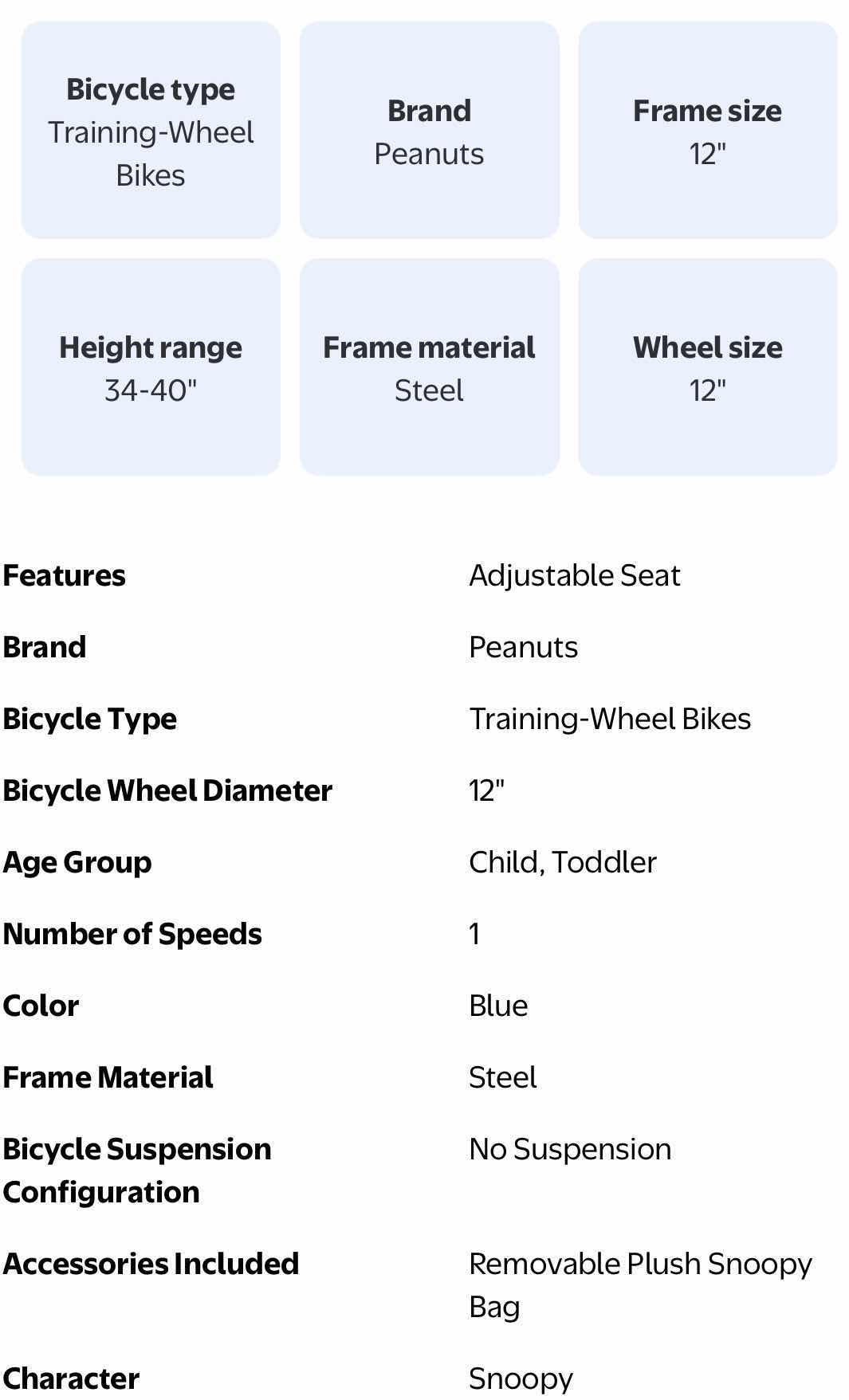
Task: Click the Frame Material label in the specifications list
Action: [x=108, y=1077]
